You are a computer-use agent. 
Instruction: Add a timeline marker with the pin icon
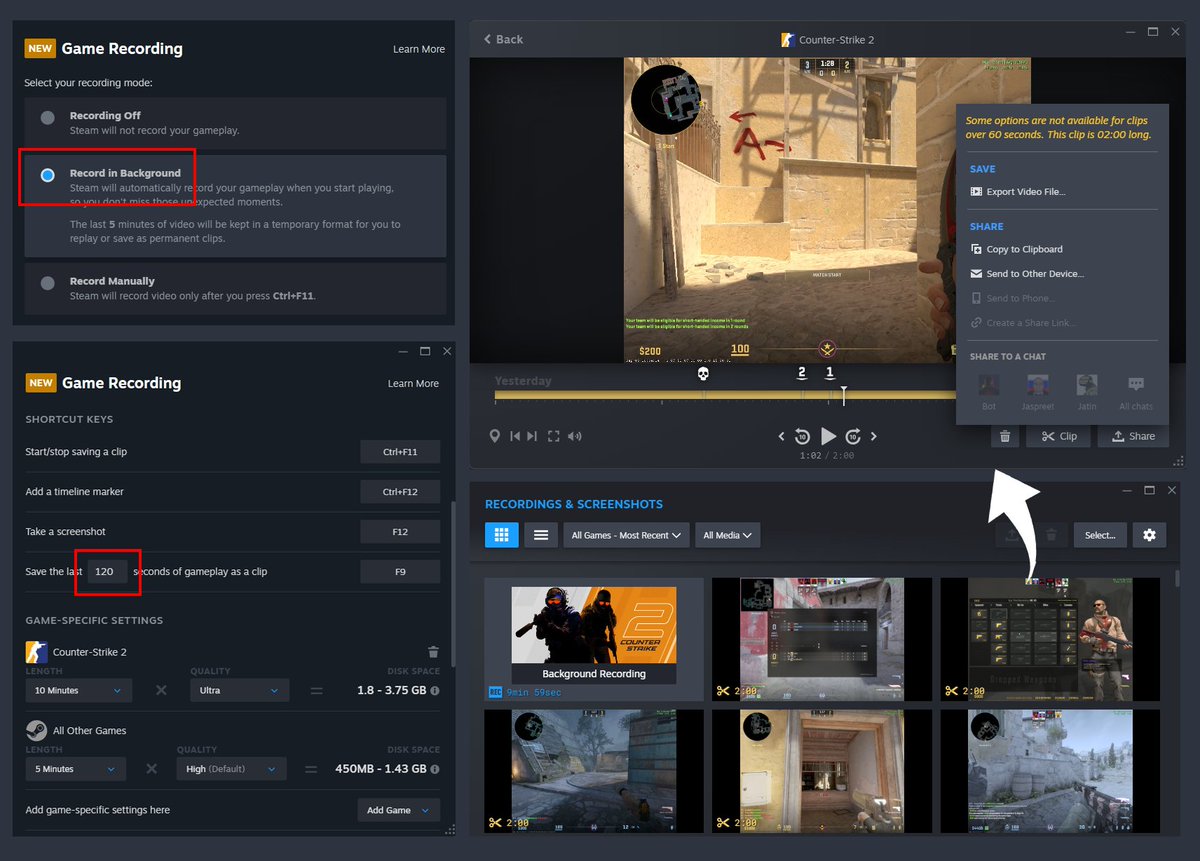(495, 435)
